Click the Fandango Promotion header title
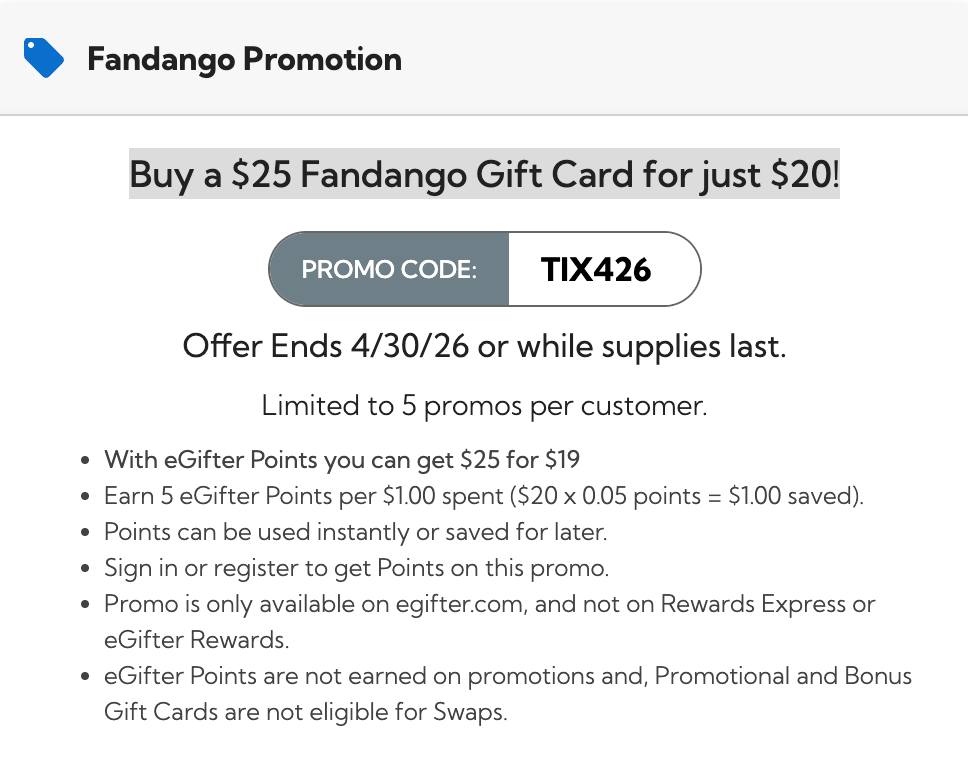 click(244, 59)
